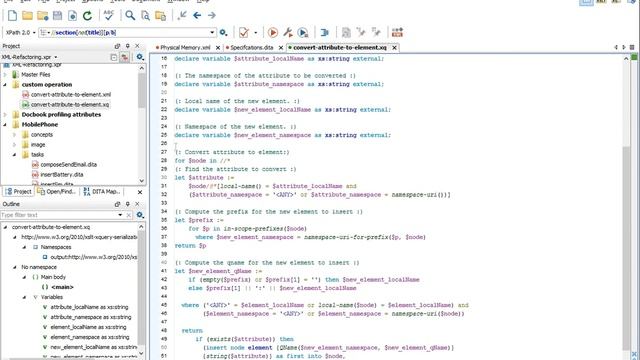Click the Find/Replace in Files icon

pyautogui.click(x=160, y=16)
